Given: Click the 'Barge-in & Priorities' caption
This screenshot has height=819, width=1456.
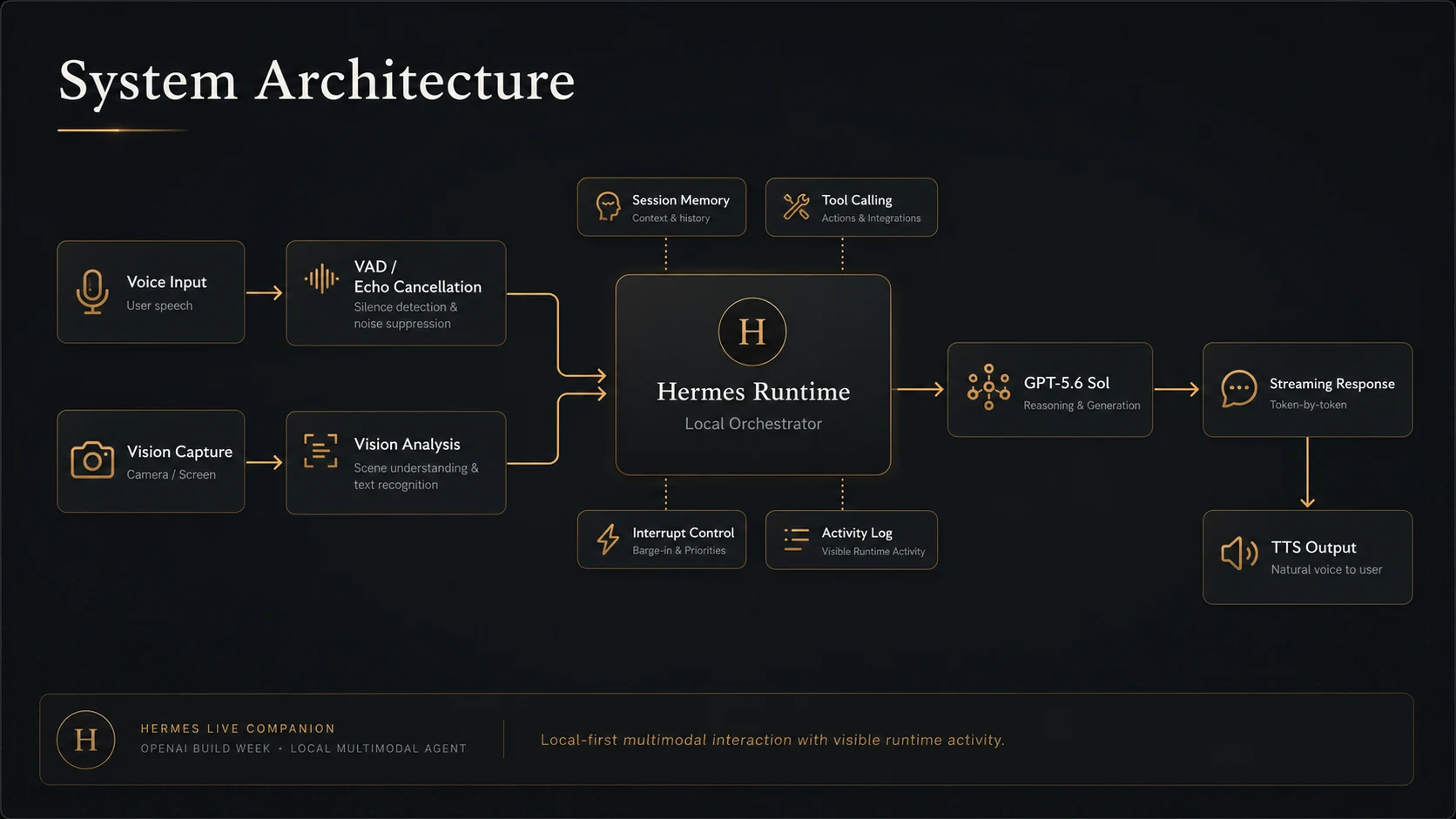Looking at the screenshot, I should click(x=679, y=551).
